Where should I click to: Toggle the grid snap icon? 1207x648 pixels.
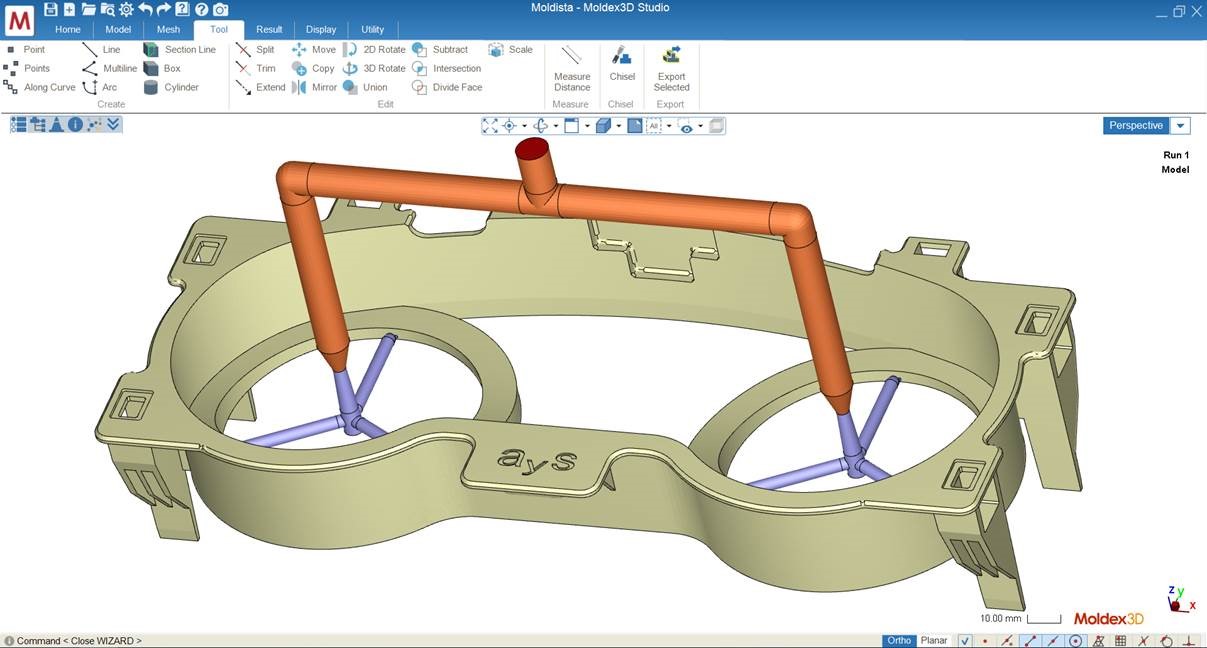[1121, 641]
